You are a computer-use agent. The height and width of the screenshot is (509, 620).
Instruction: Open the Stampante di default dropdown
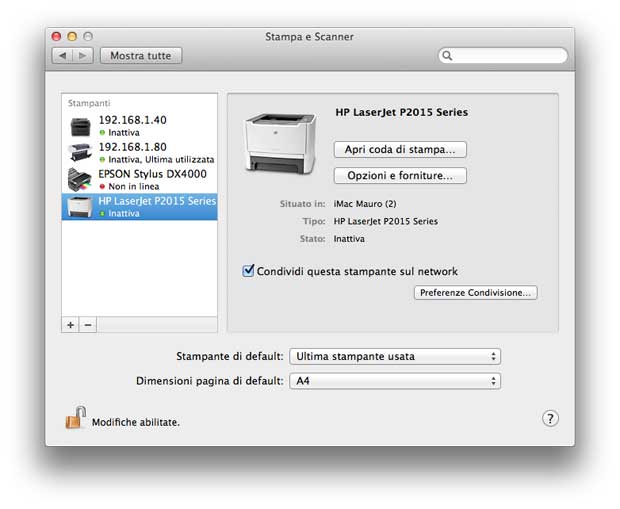coord(395,356)
